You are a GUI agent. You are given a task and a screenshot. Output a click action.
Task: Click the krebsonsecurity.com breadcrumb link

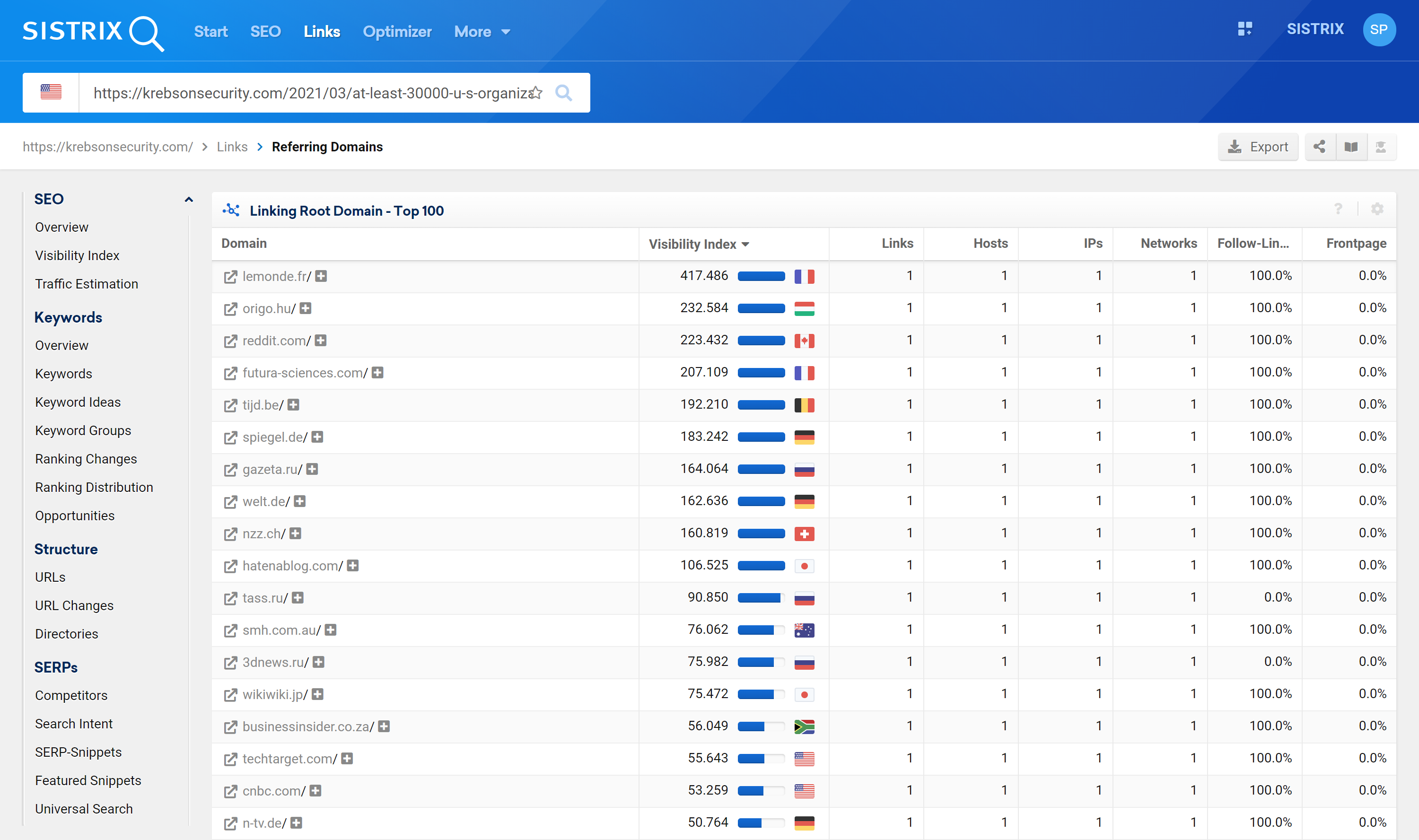click(107, 147)
